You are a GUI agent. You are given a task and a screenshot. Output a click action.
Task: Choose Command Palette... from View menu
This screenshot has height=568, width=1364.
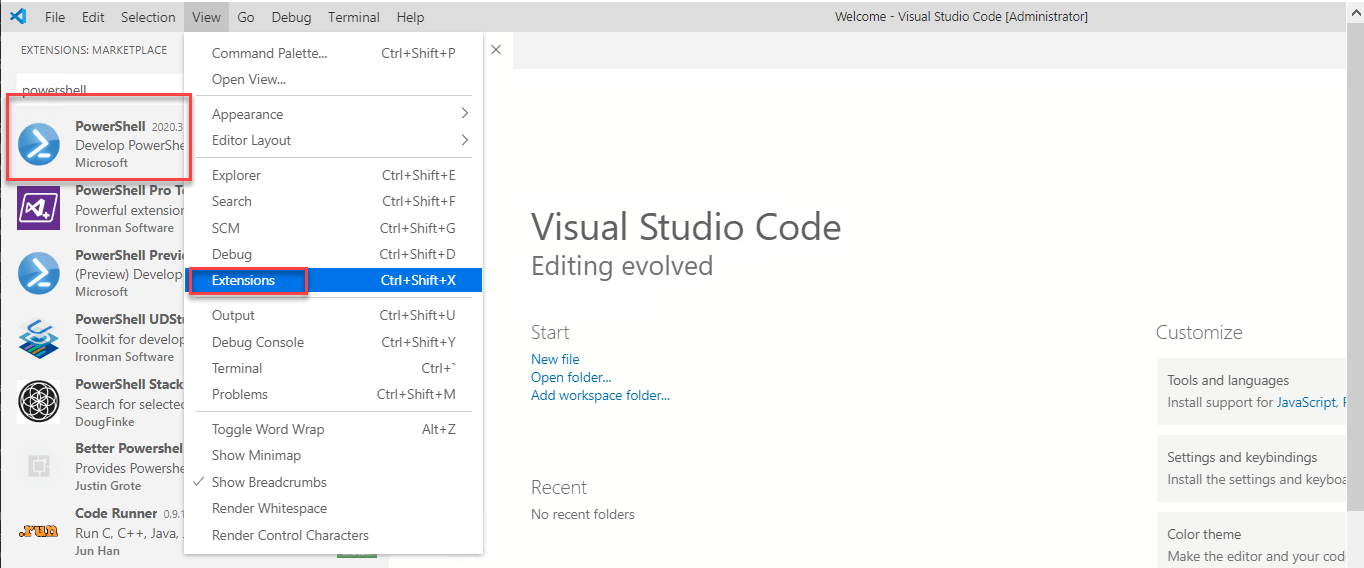[x=333, y=53]
